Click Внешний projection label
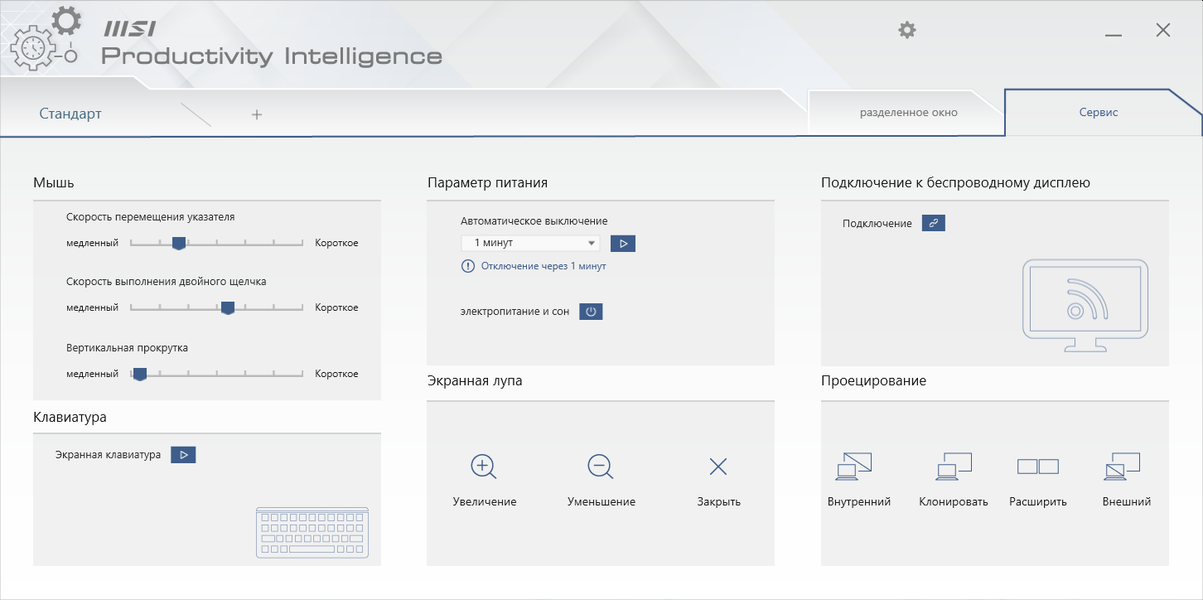 (1126, 502)
